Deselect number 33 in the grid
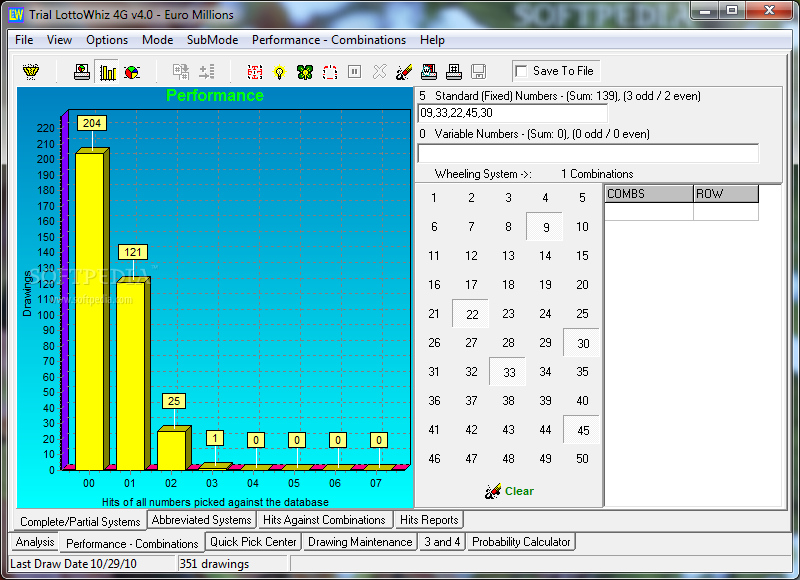 click(x=508, y=372)
